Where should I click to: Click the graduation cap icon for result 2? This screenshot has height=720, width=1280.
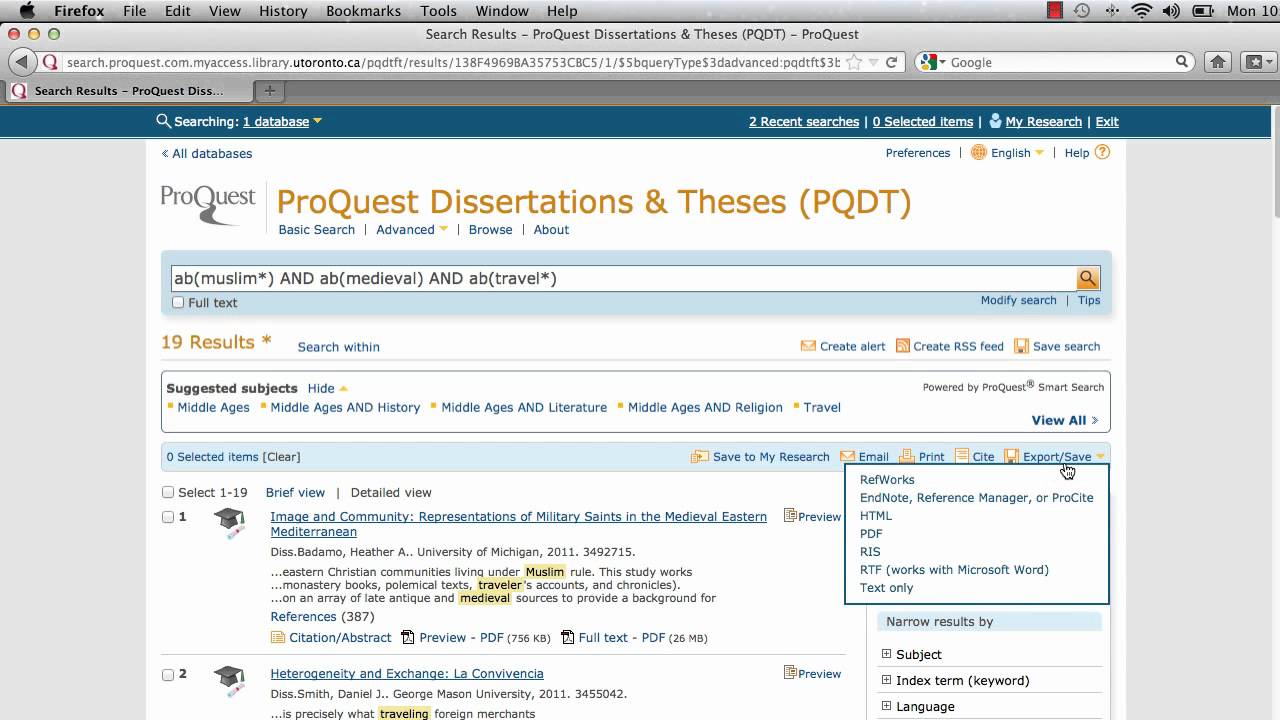tap(230, 680)
